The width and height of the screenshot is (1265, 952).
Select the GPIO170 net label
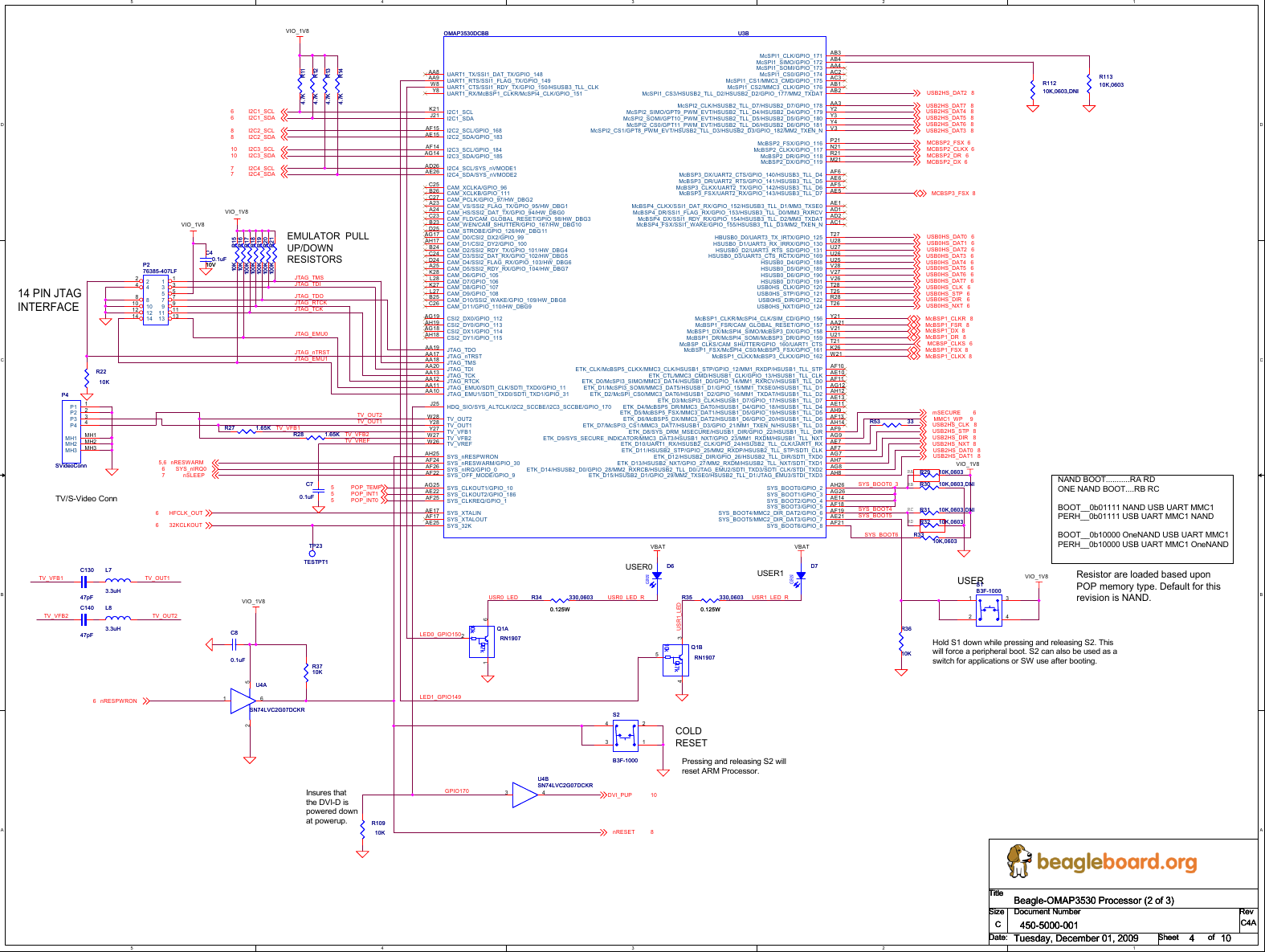click(457, 791)
